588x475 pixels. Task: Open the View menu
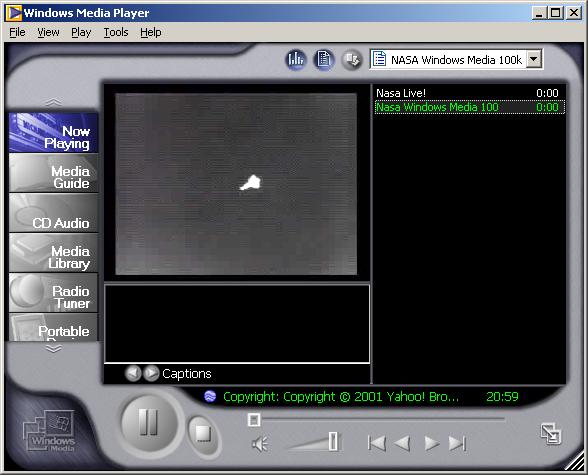[x=48, y=33]
